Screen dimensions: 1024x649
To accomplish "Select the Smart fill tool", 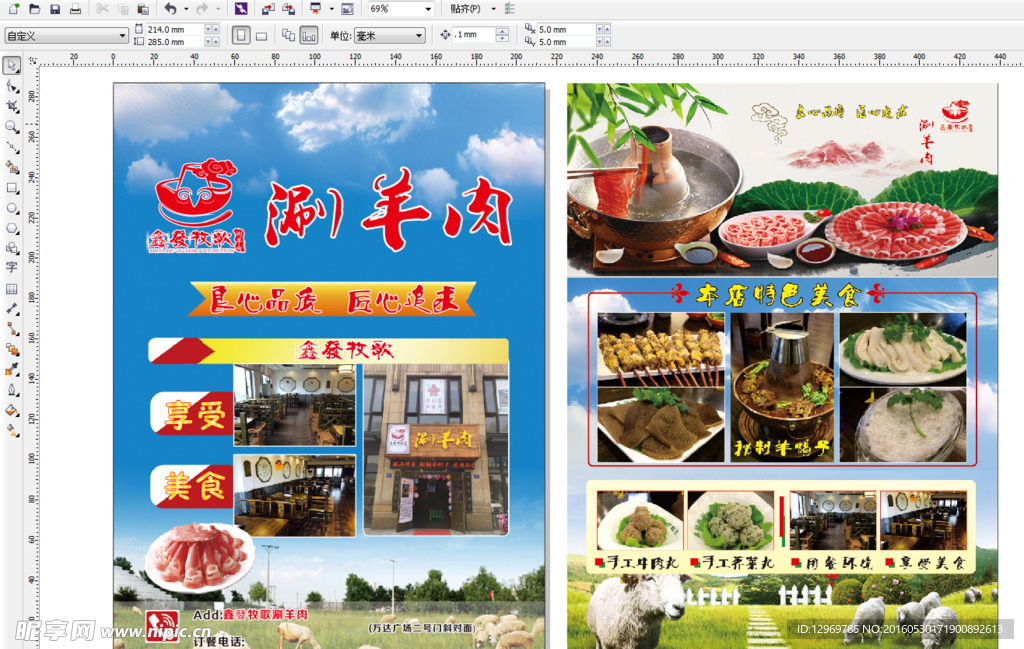I will pos(12,167).
